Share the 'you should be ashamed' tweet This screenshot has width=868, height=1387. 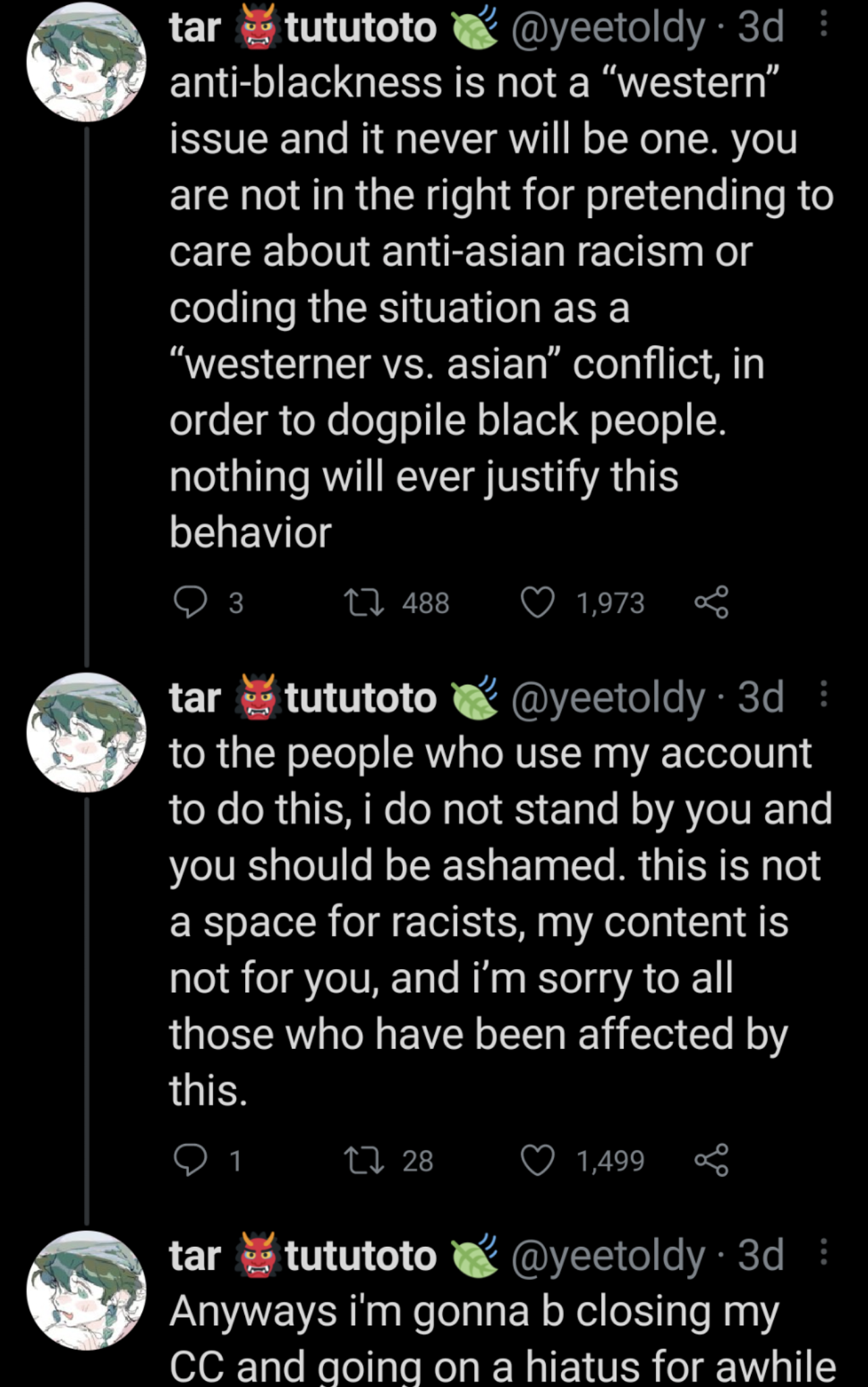tap(712, 1160)
